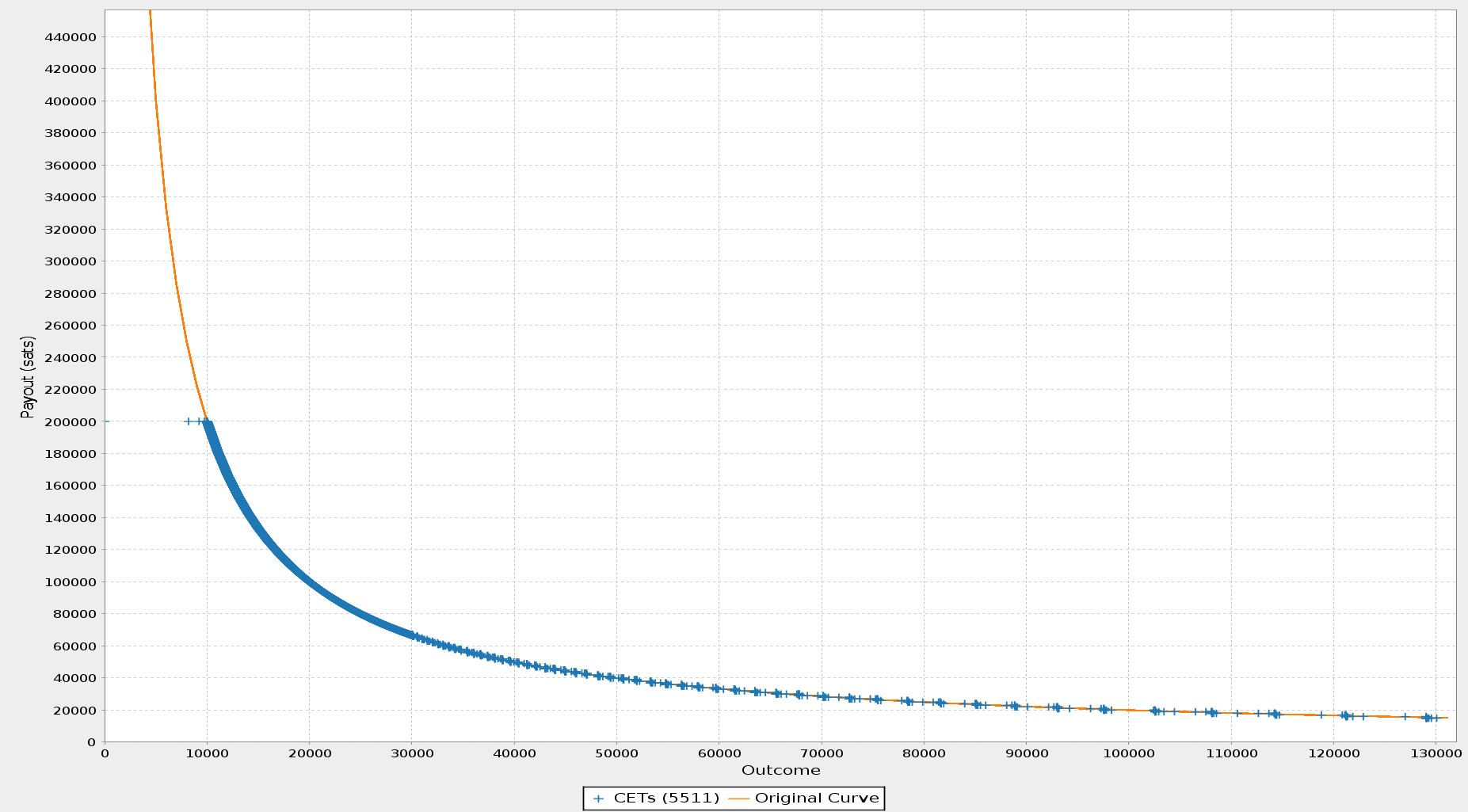The width and height of the screenshot is (1468, 812).
Task: Click the 70000 tick label on x-axis
Action: (x=822, y=755)
